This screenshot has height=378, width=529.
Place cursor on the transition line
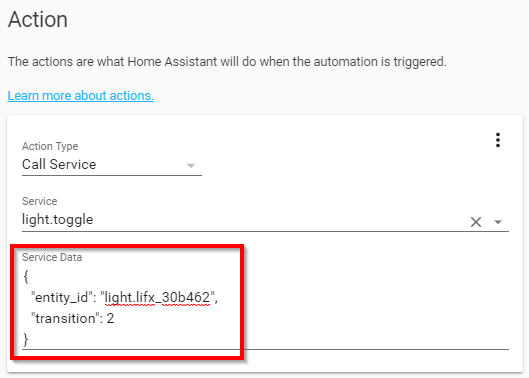pyautogui.click(x=73, y=319)
